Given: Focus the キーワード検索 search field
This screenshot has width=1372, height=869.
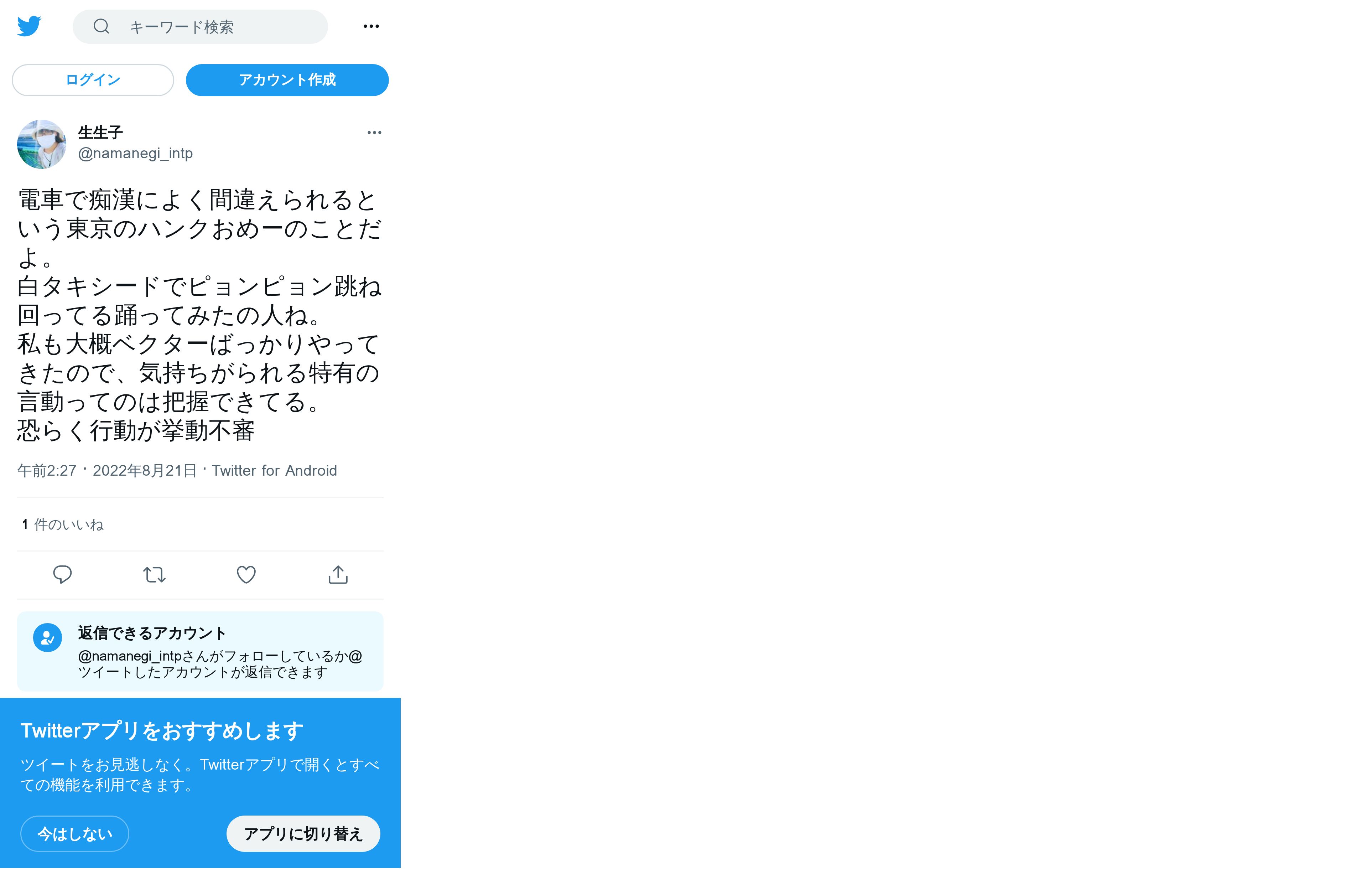Looking at the screenshot, I should pyautogui.click(x=201, y=27).
